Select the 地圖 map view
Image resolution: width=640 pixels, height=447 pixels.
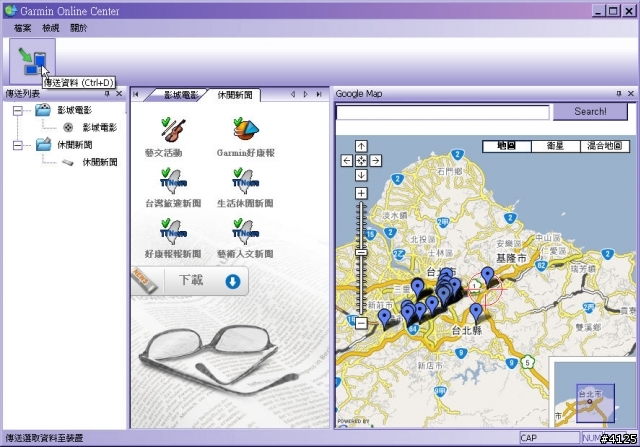(507, 146)
